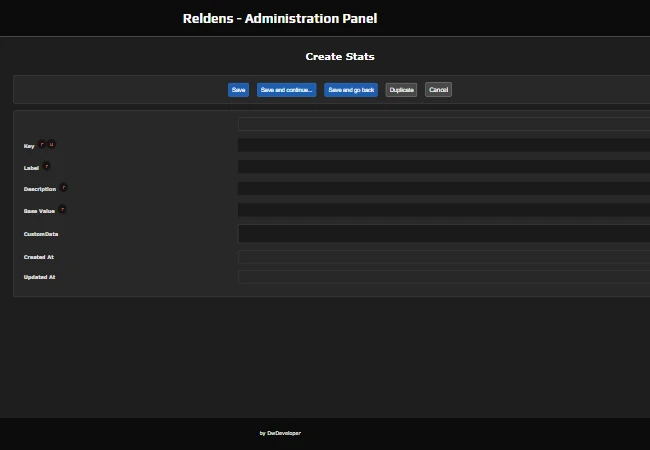650x450 pixels.
Task: Choose Save and continue...
Action: 286,90
